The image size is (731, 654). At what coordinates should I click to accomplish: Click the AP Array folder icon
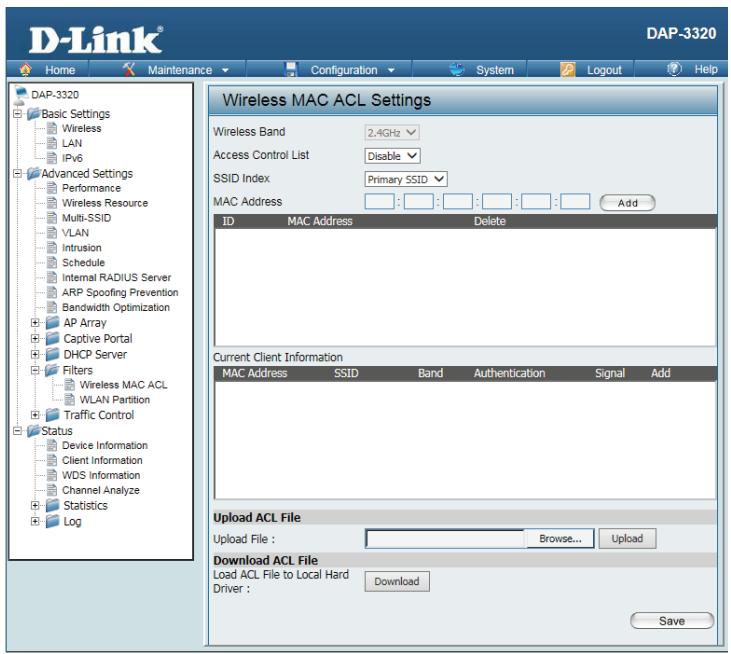53,323
